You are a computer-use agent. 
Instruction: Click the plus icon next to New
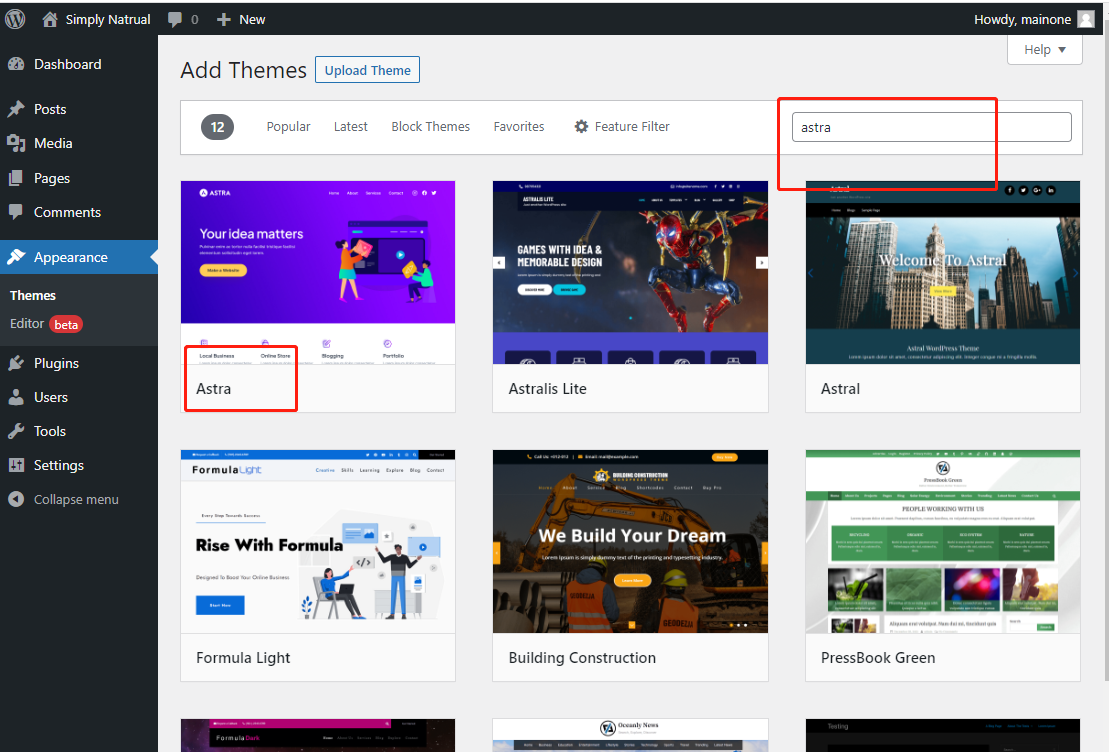tap(223, 20)
